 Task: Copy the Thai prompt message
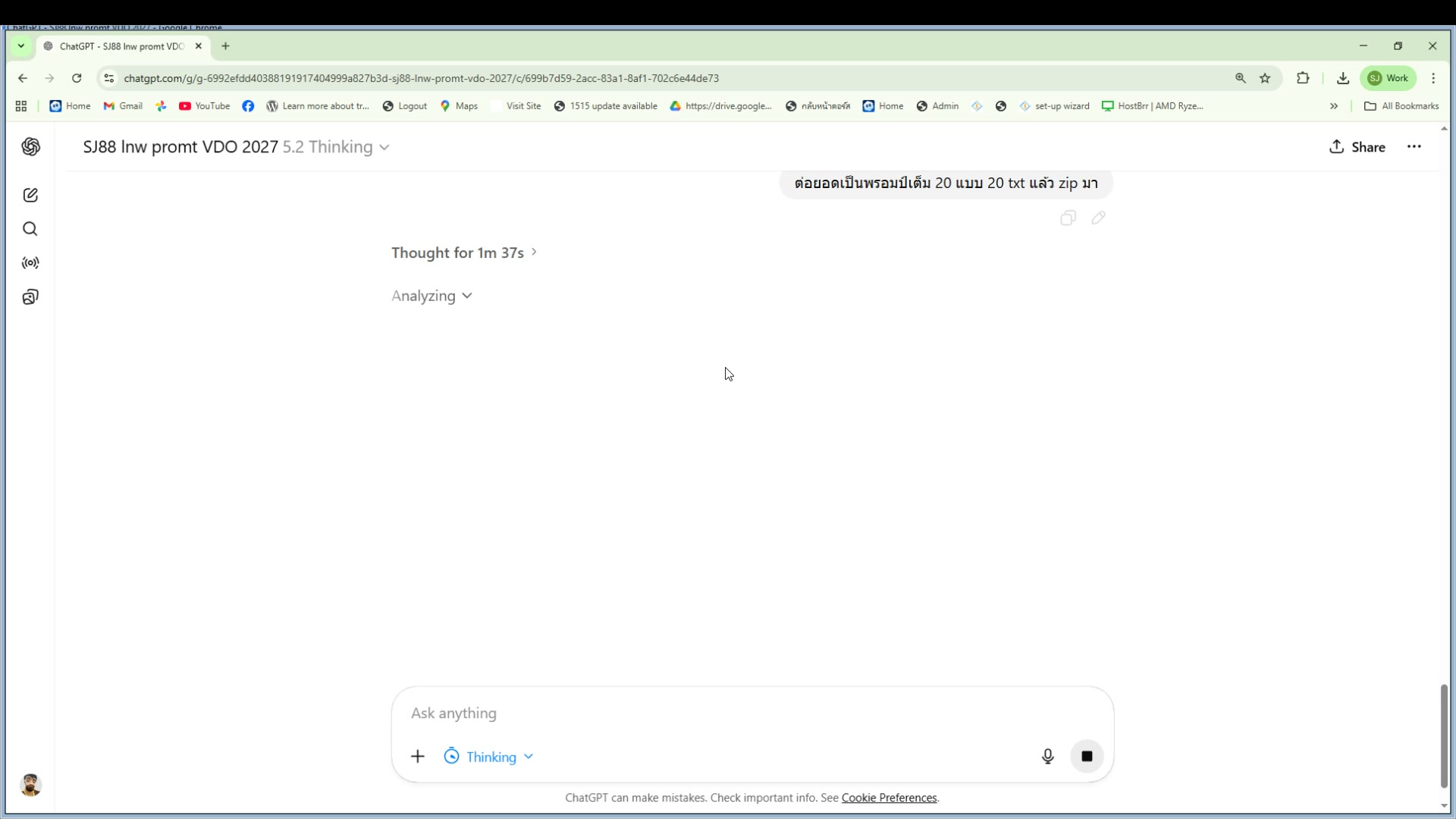[x=1068, y=218]
